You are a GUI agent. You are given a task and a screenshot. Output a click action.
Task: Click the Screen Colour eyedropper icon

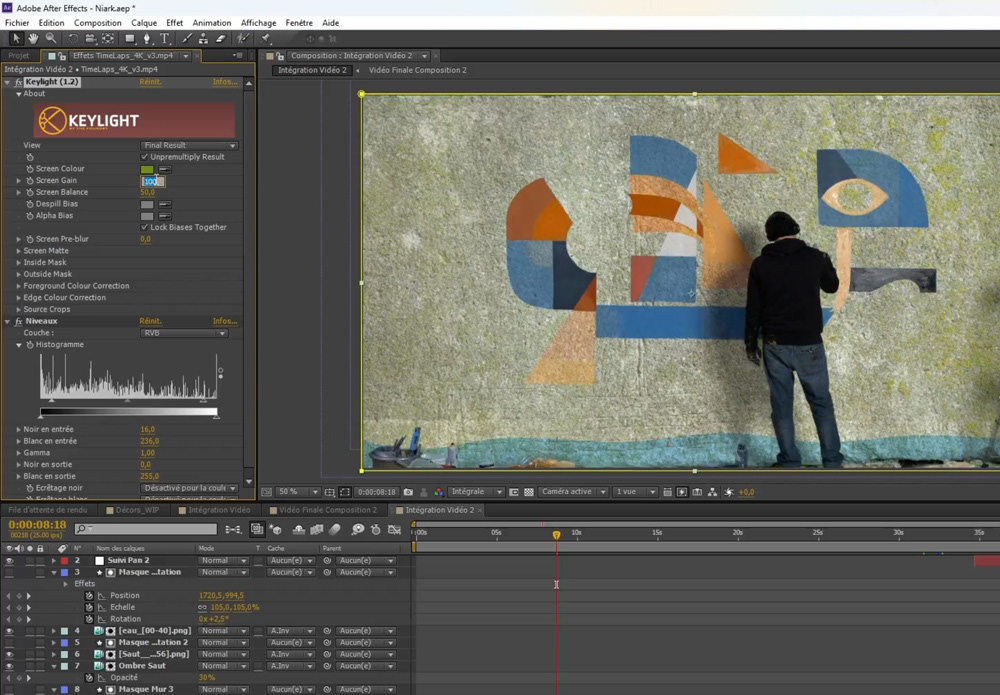point(163,169)
